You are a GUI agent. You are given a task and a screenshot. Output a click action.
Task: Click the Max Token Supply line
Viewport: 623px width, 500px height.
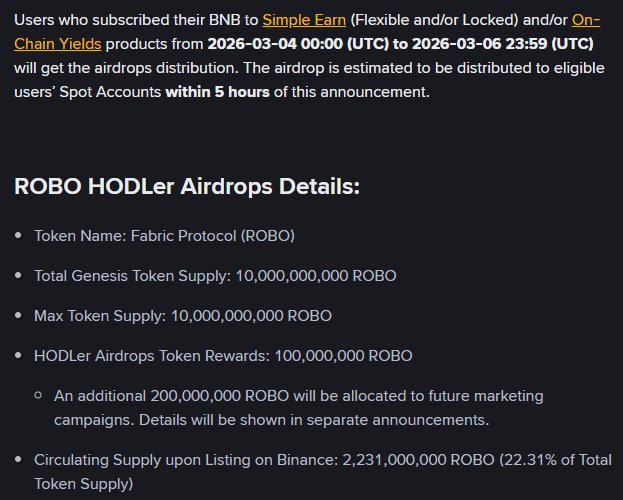[182, 315]
